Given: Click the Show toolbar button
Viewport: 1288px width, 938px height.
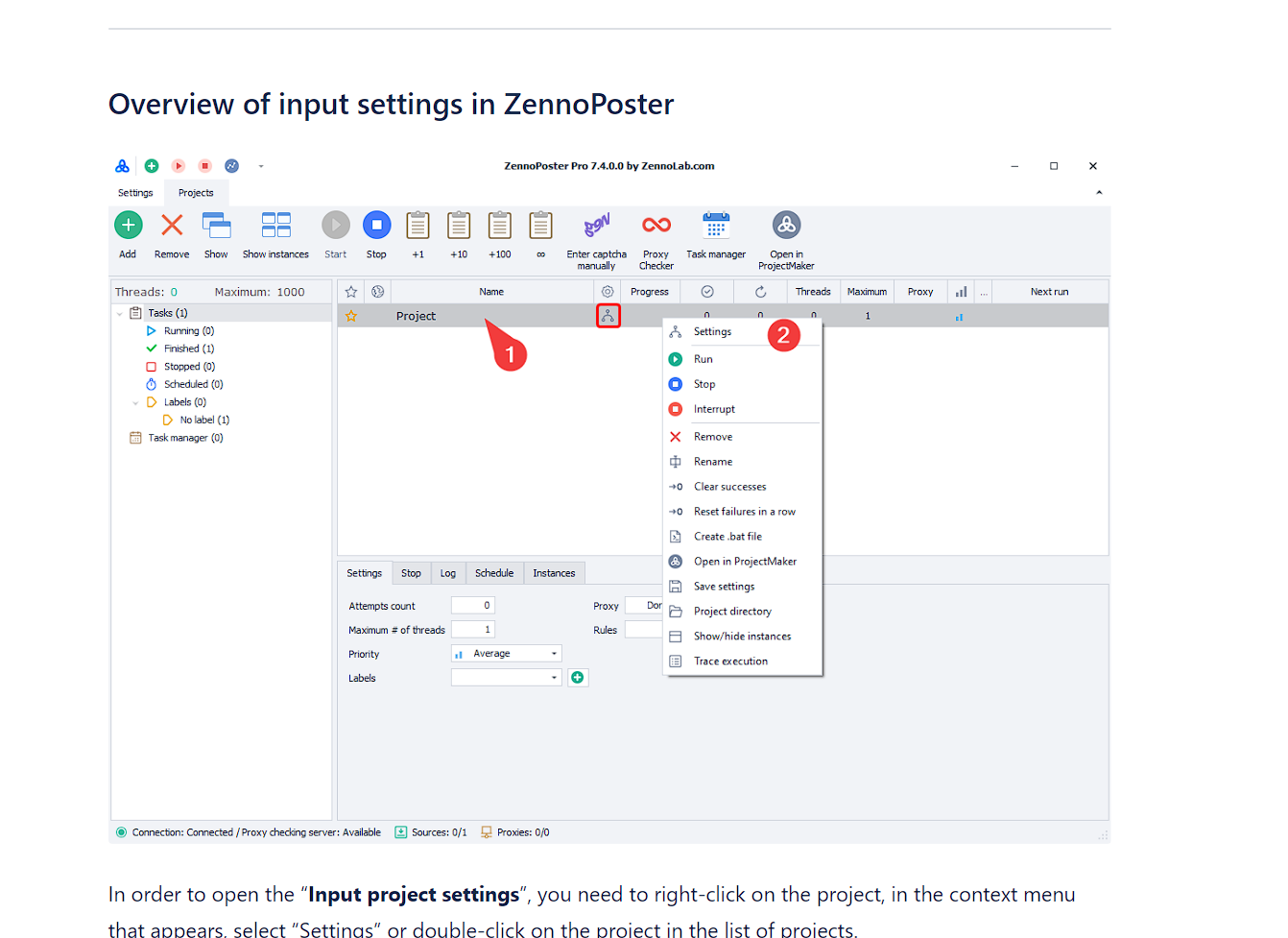Looking at the screenshot, I should click(216, 235).
